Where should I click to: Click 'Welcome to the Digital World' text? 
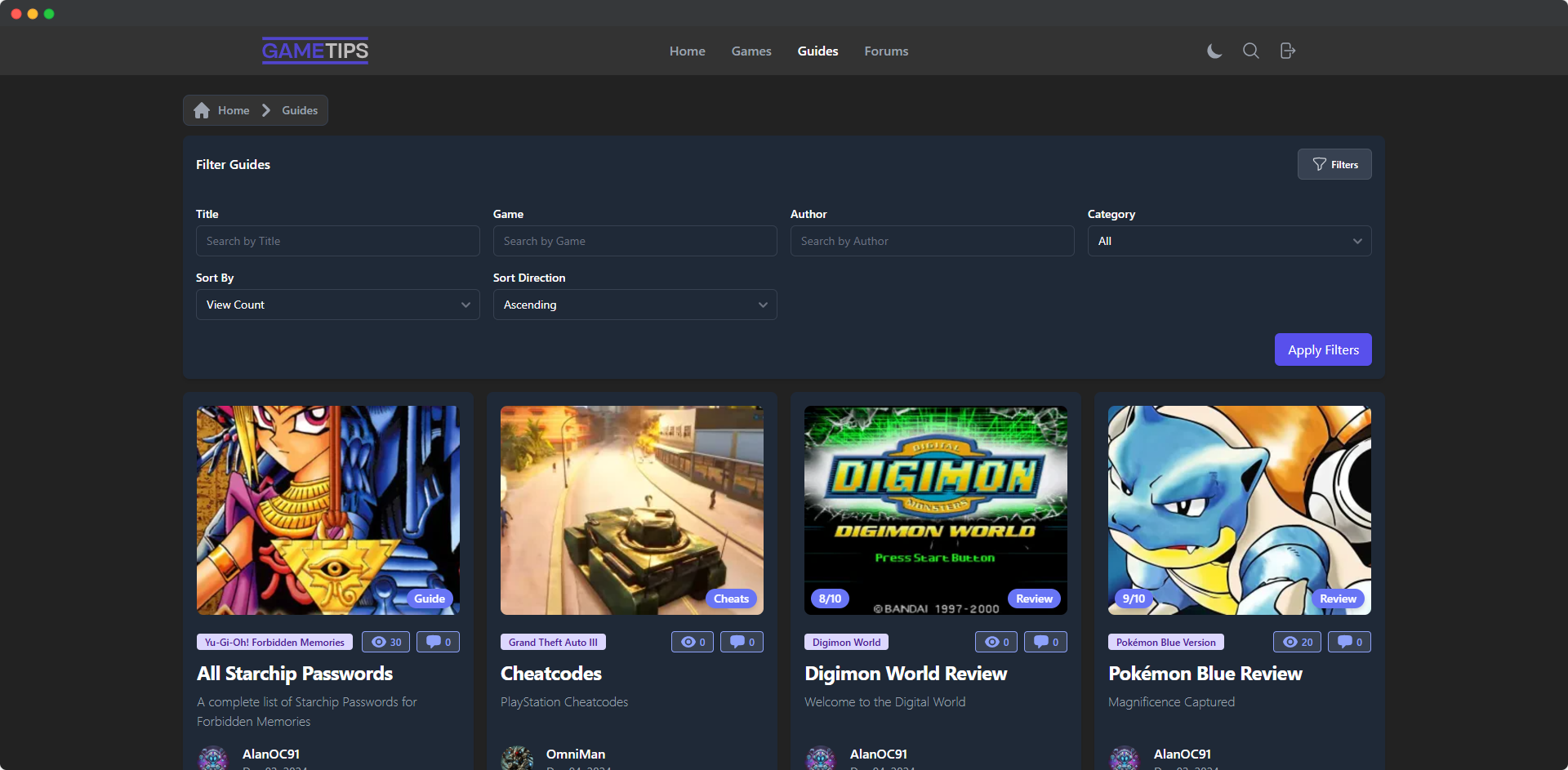pos(884,701)
